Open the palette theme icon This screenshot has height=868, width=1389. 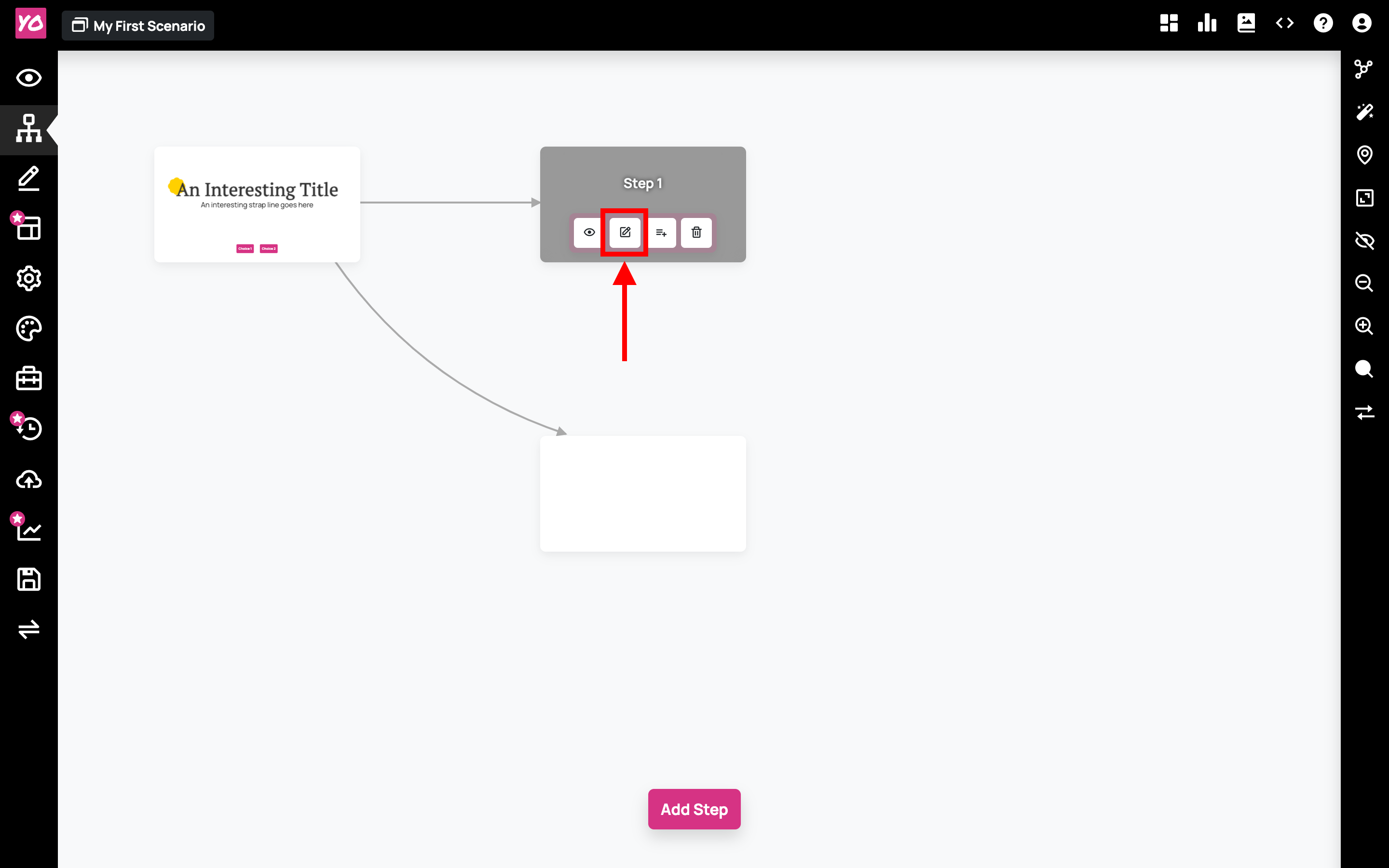pyautogui.click(x=29, y=328)
